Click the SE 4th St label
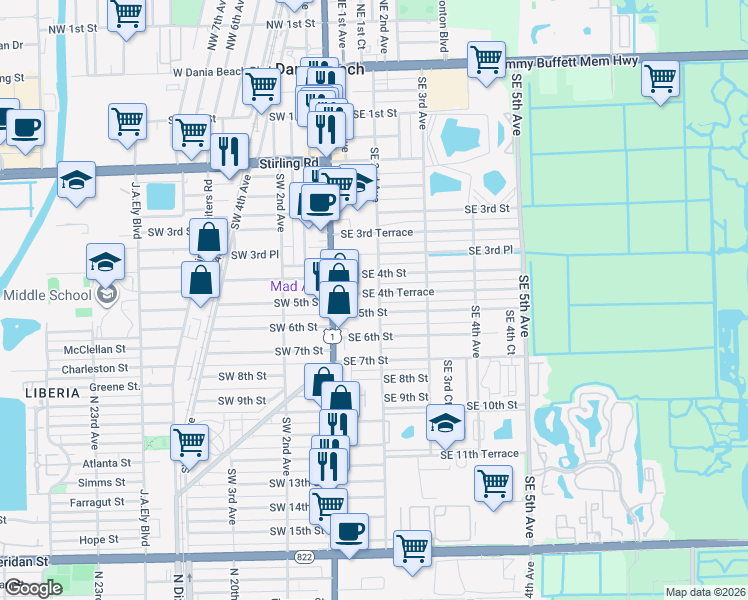748x600 pixels. 384,274
